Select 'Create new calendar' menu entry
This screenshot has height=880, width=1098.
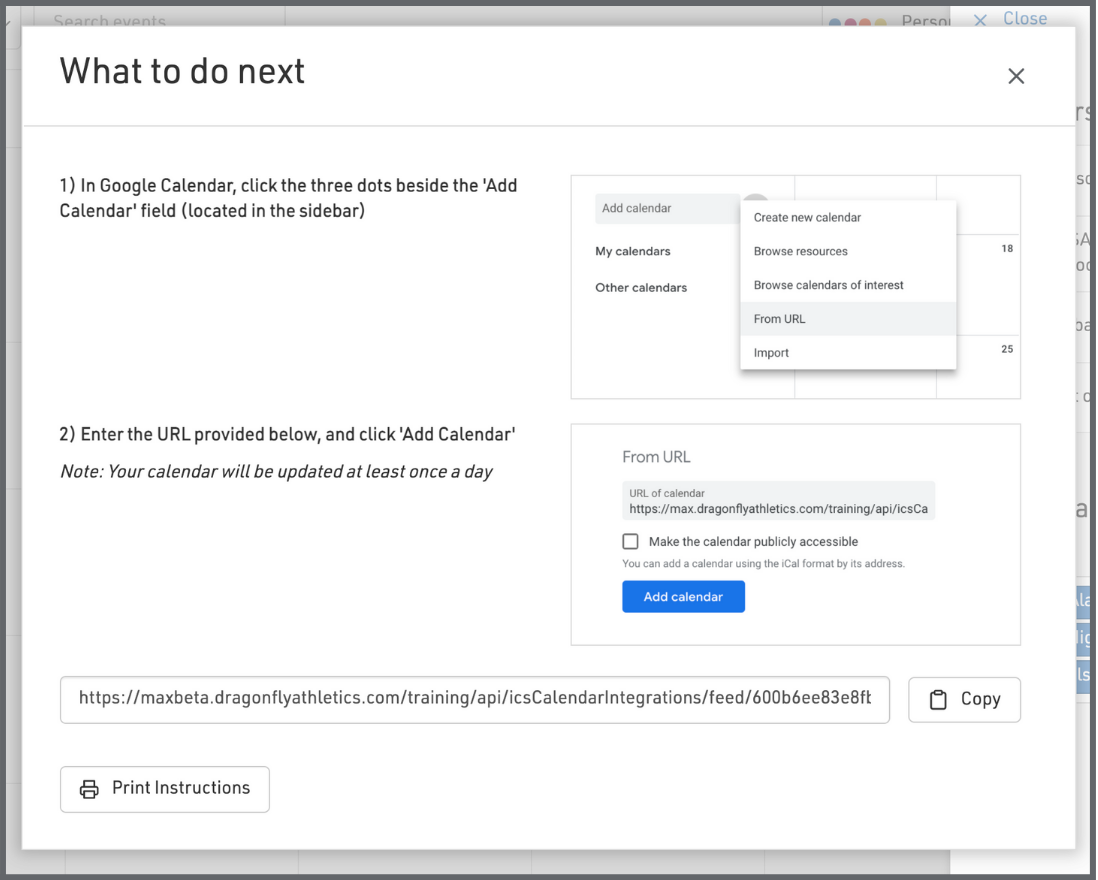point(807,217)
